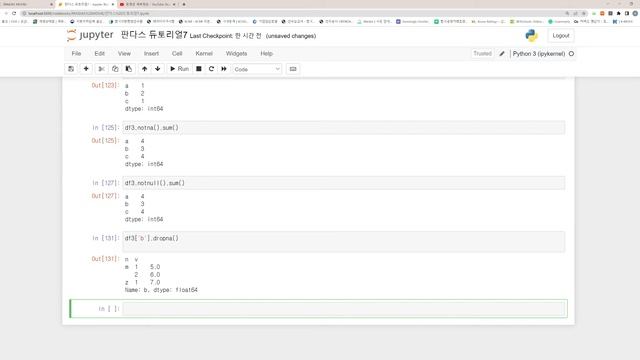Open the Cell menu

click(x=177, y=53)
